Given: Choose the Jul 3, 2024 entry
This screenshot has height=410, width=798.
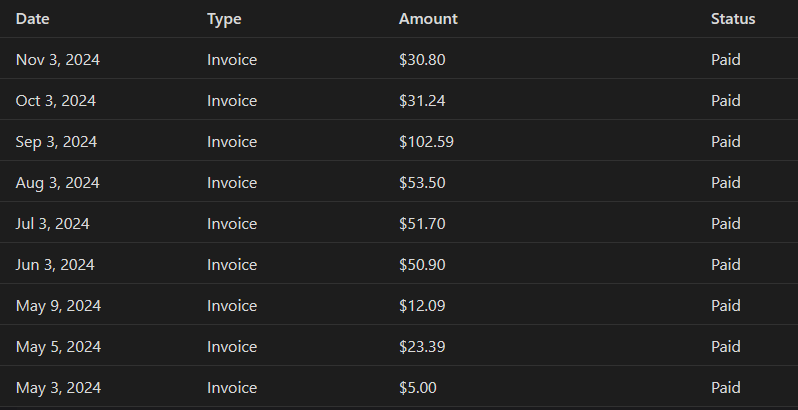Looking at the screenshot, I should pyautogui.click(x=53, y=224).
